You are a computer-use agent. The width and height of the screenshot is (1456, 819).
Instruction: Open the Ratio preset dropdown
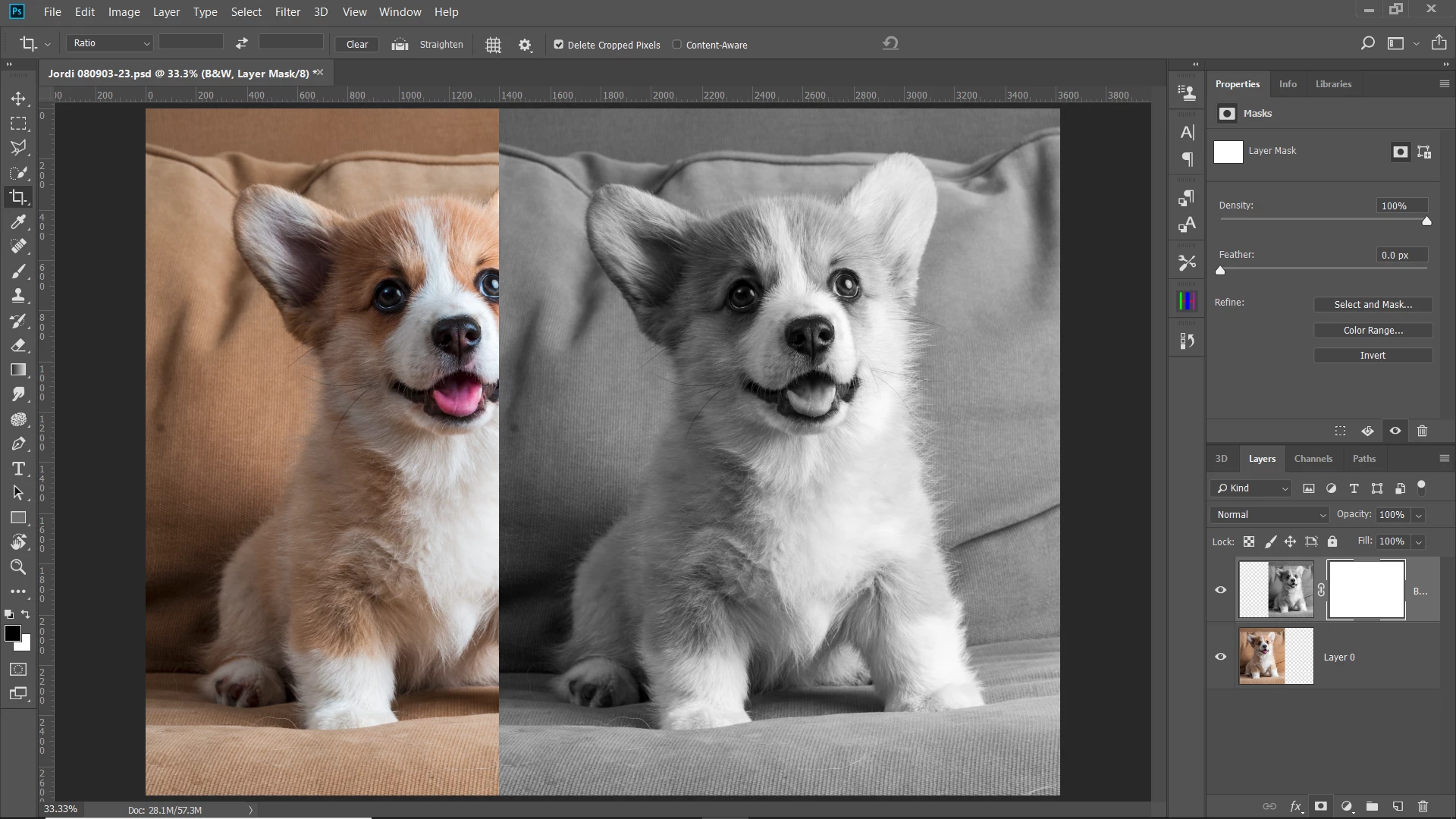[x=110, y=43]
